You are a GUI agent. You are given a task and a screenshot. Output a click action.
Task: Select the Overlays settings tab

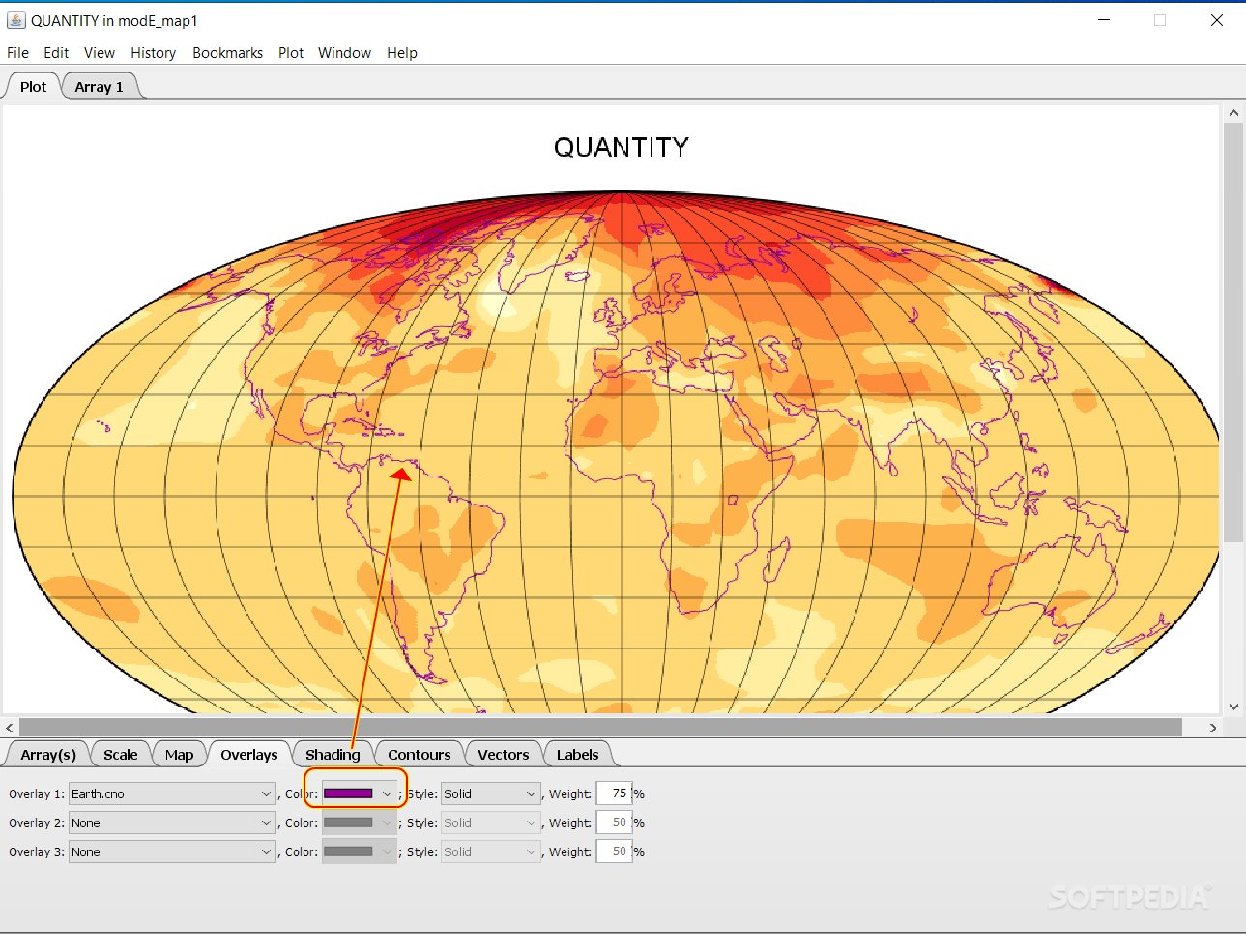(249, 754)
